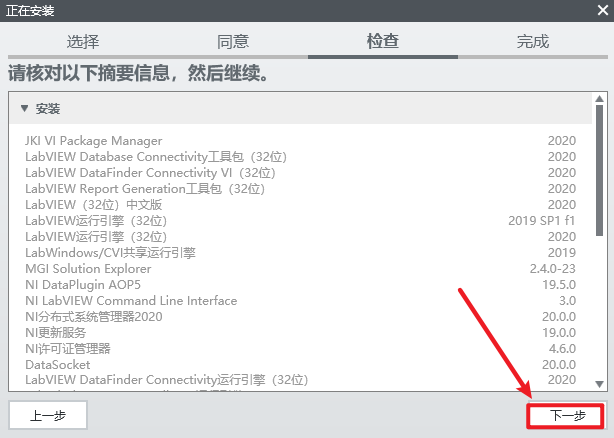The height and width of the screenshot is (438, 614).
Task: Go back with the 上一步 button
Action: 47,415
